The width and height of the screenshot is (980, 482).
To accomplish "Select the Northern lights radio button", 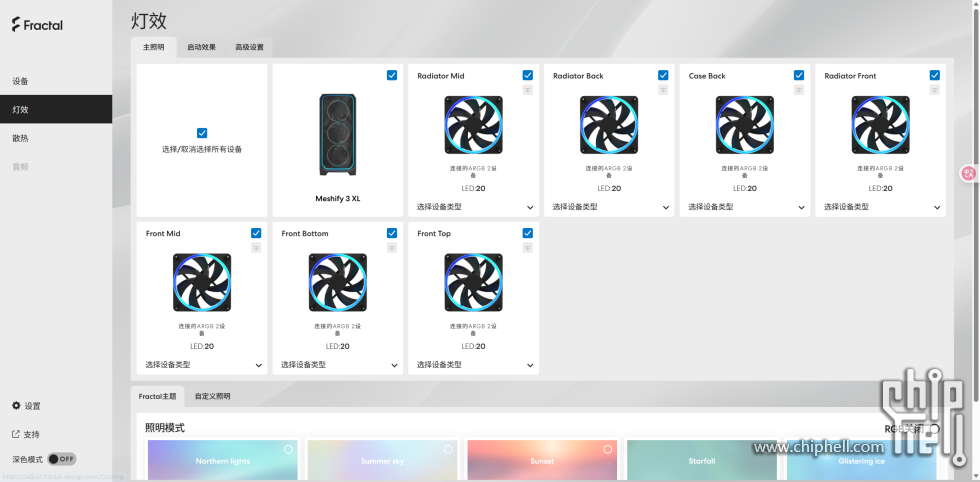I will point(288,449).
